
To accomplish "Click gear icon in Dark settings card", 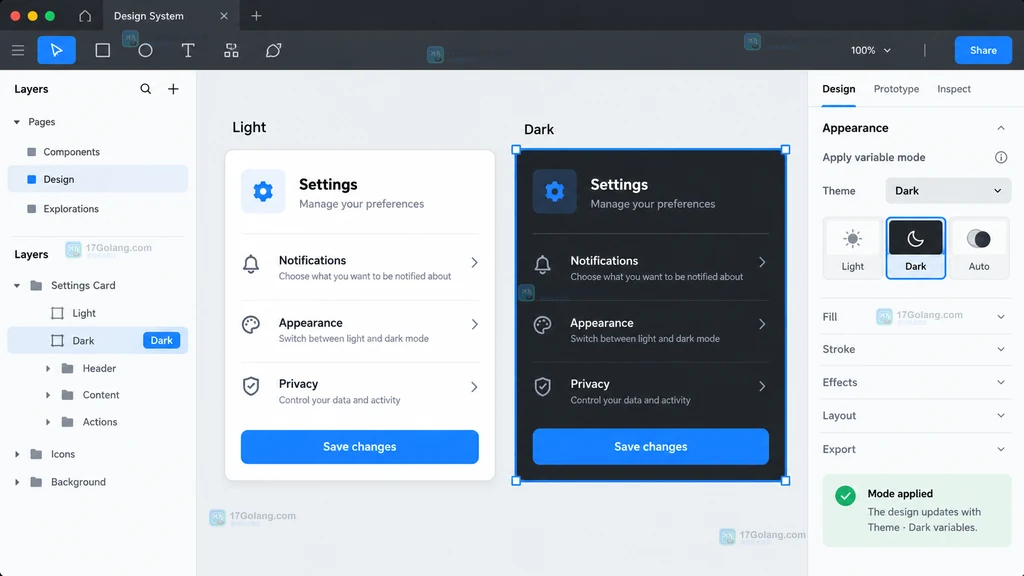I will 554,191.
